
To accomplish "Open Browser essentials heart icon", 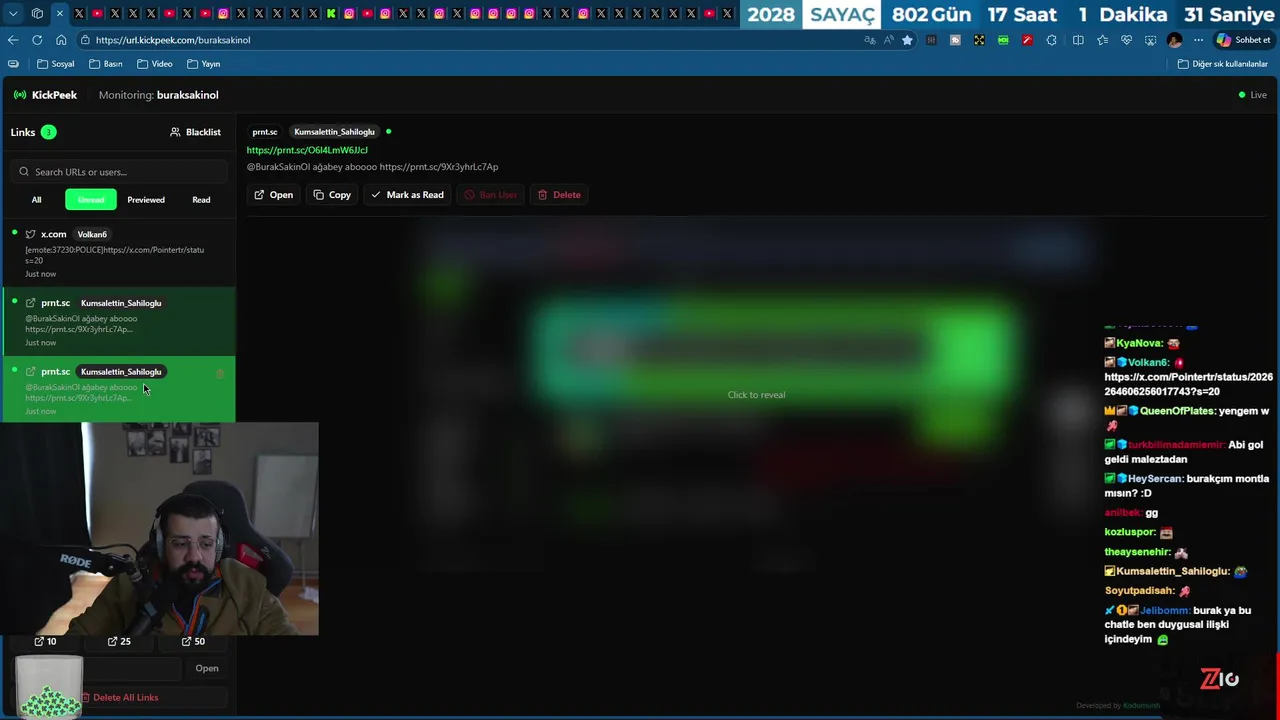I will click(1126, 40).
